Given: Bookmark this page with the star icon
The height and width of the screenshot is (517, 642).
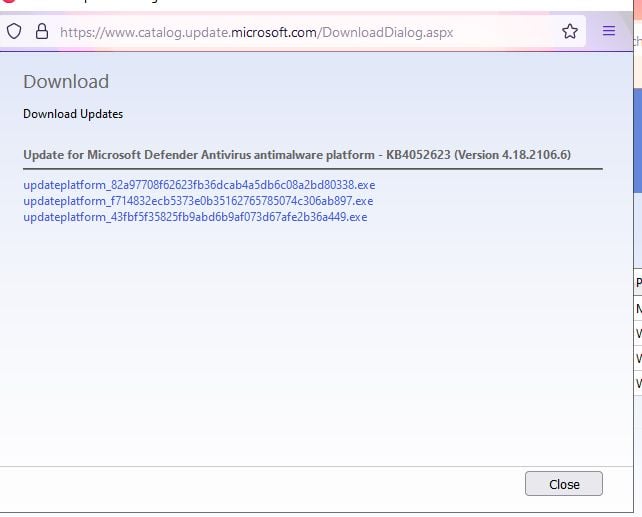Looking at the screenshot, I should pos(570,32).
